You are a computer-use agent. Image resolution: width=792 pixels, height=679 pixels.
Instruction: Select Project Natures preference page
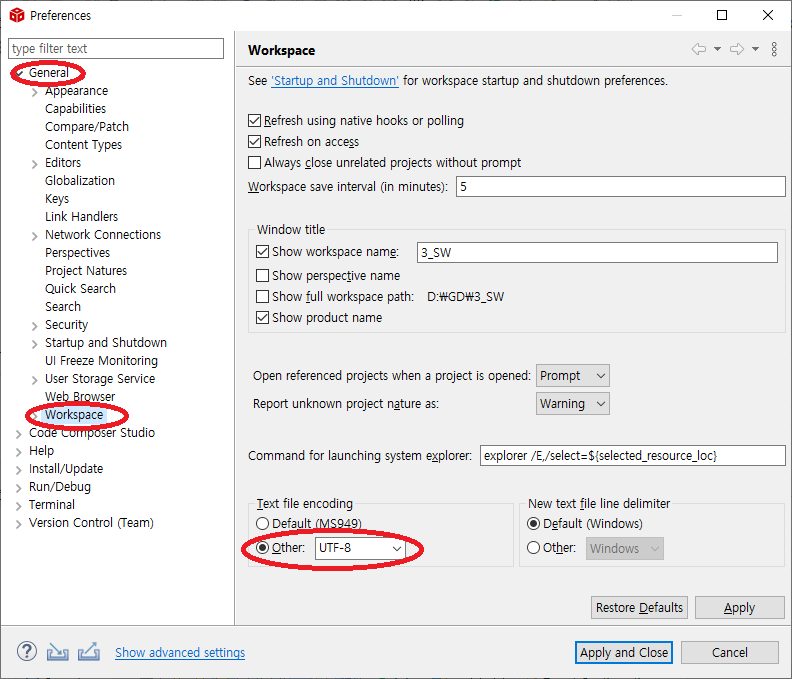(x=86, y=270)
